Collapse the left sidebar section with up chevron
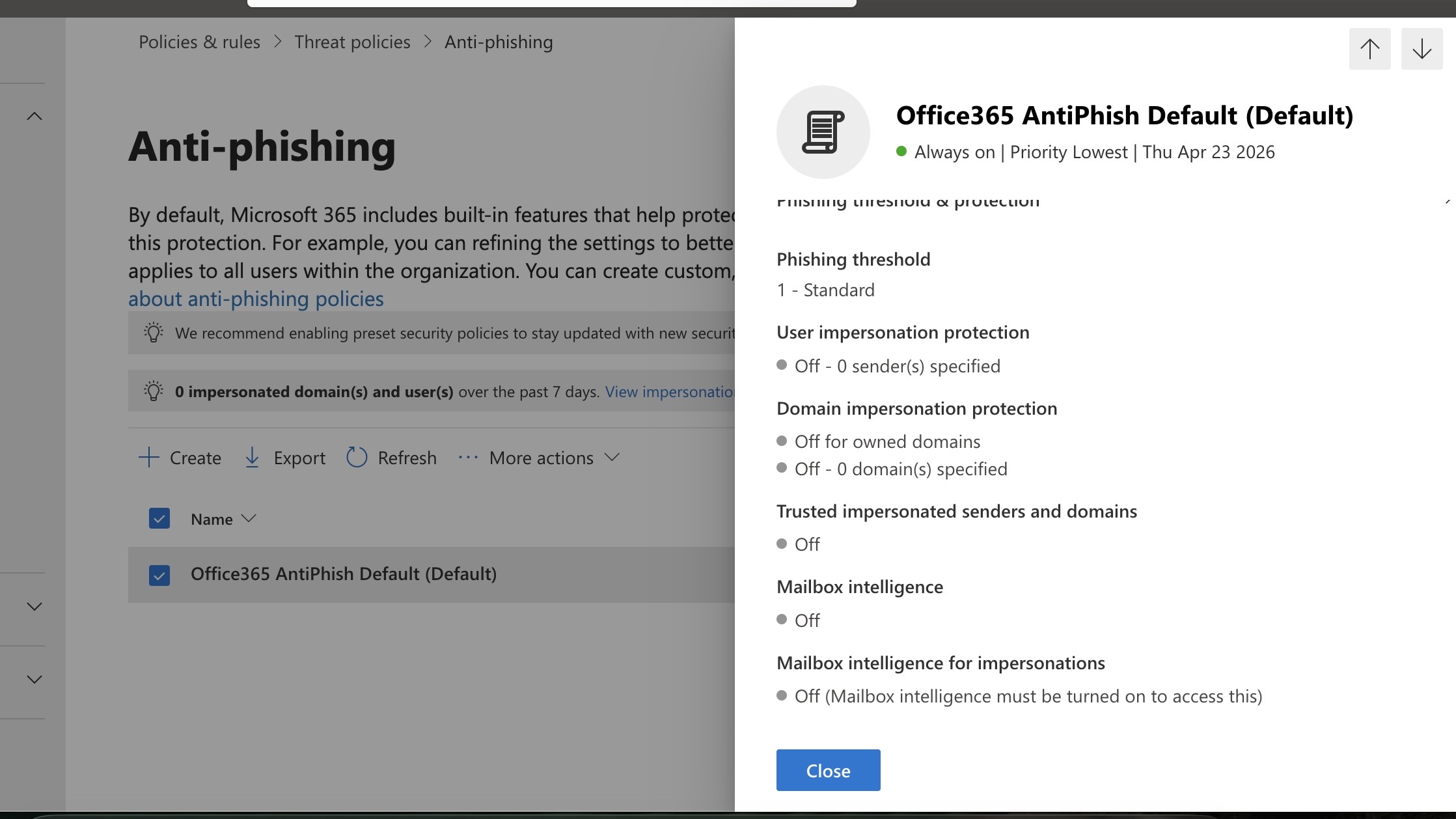This screenshot has height=819, width=1456. 34,117
